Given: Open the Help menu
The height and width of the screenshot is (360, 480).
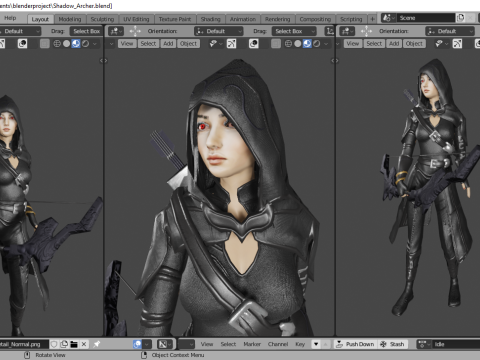Looking at the screenshot, I should click(10, 18).
